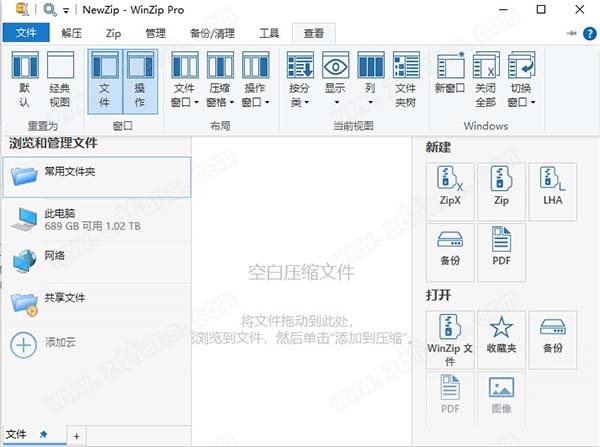Toggle the 文件夹树 view
600x447 pixels.
406,80
